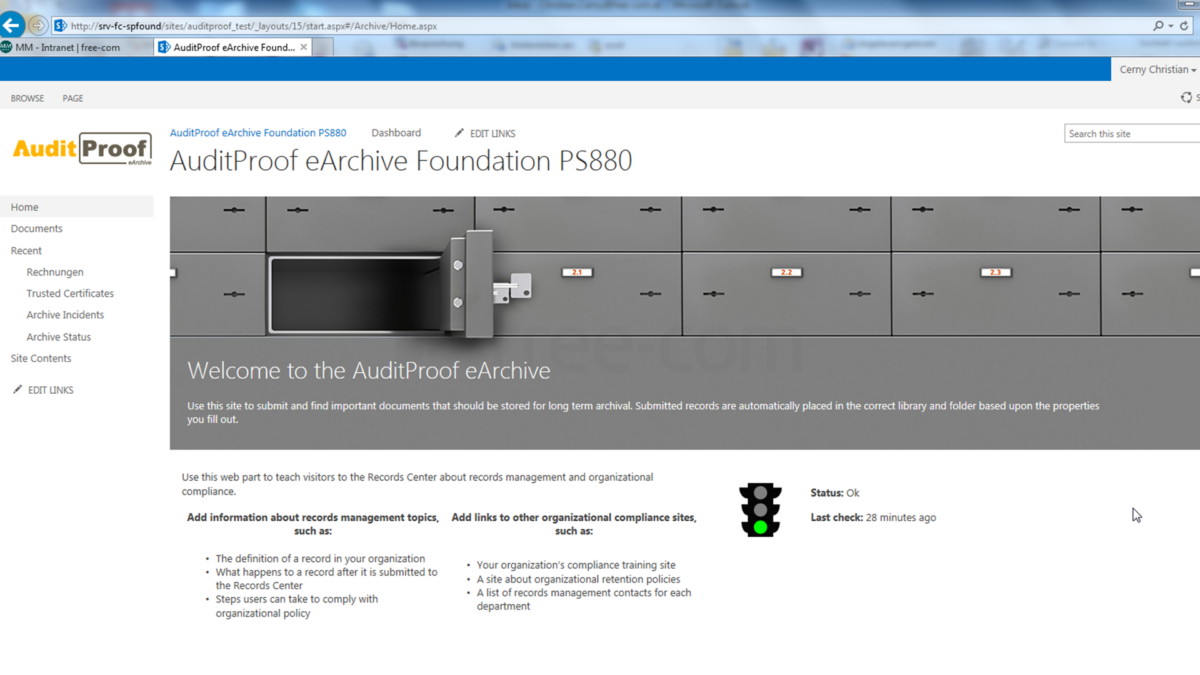This screenshot has width=1200, height=675.
Task: Click the traffic light status graphic
Action: (760, 510)
